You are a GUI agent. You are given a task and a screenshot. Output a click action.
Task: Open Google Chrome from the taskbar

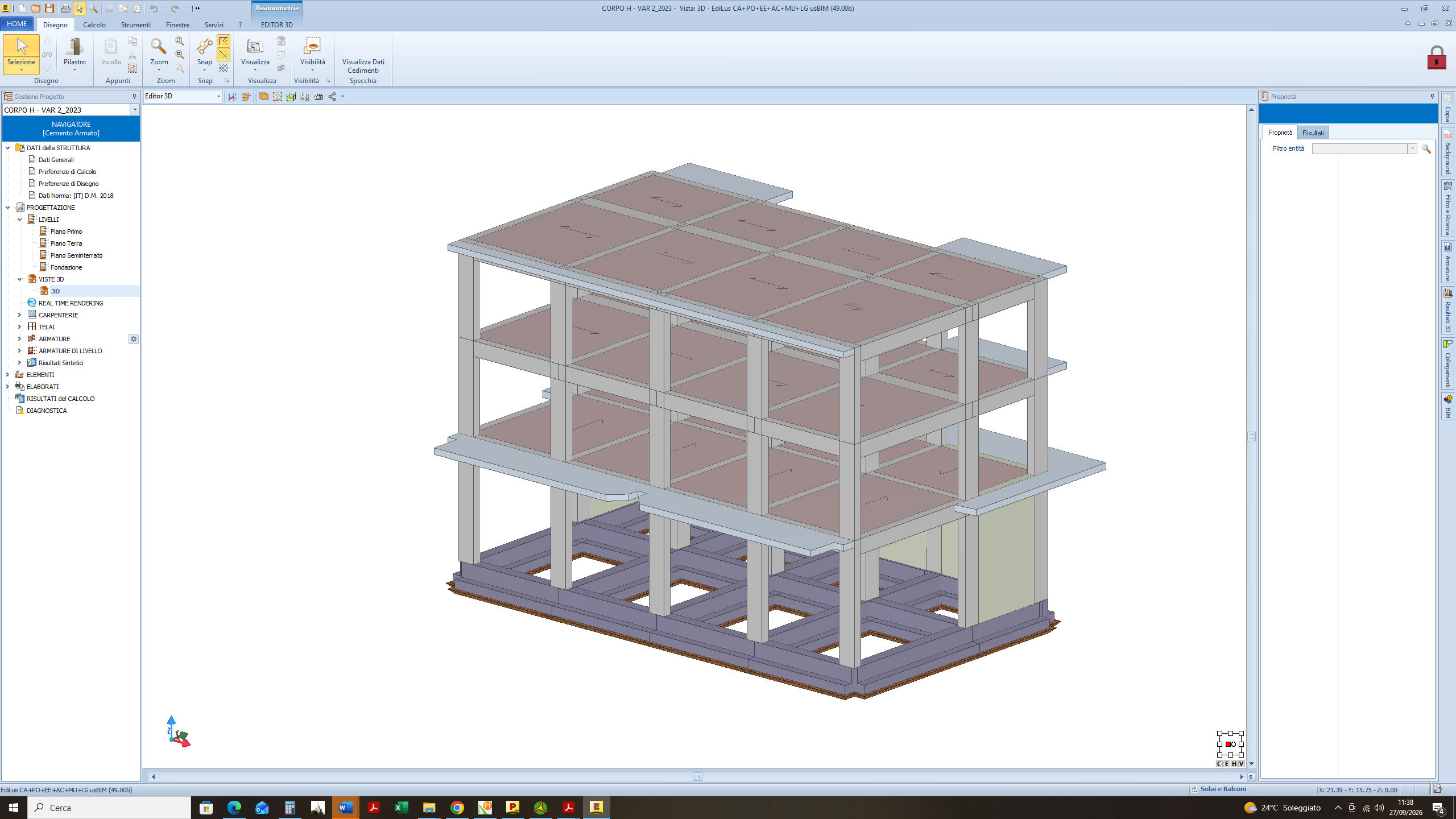click(x=457, y=808)
